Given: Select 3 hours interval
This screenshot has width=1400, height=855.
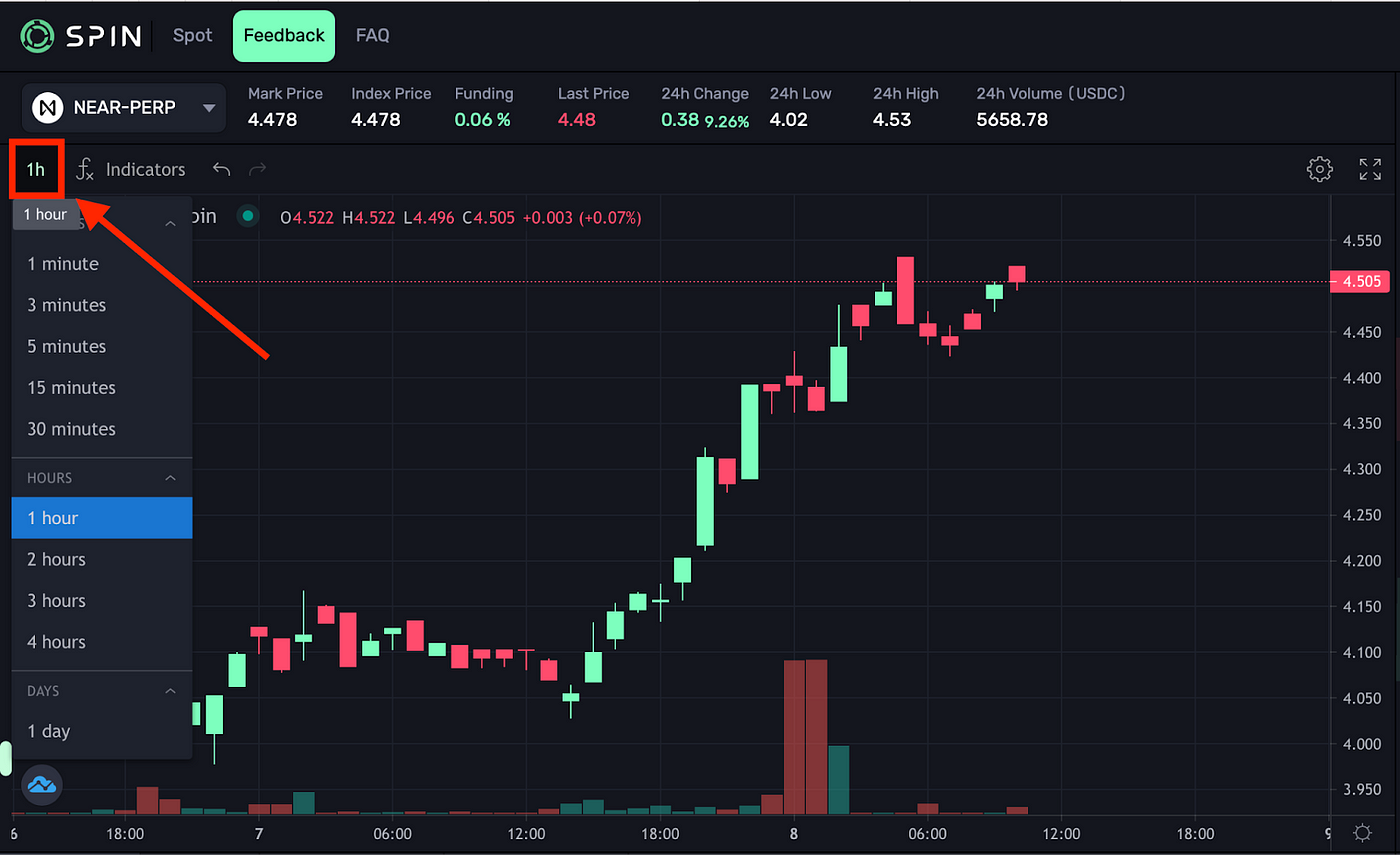Looking at the screenshot, I should [x=102, y=601].
